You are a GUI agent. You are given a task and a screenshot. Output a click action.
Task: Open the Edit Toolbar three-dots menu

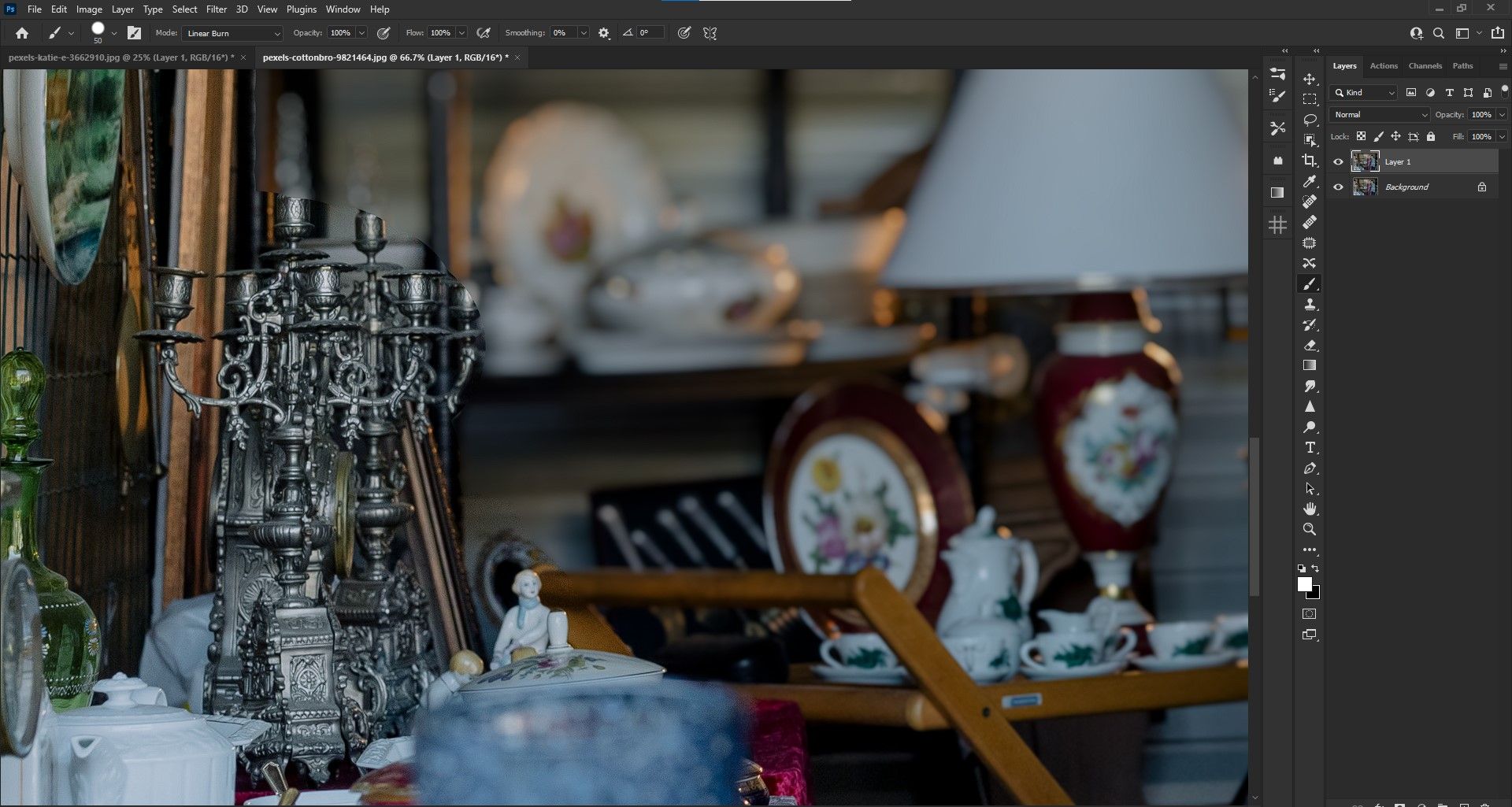click(1310, 550)
